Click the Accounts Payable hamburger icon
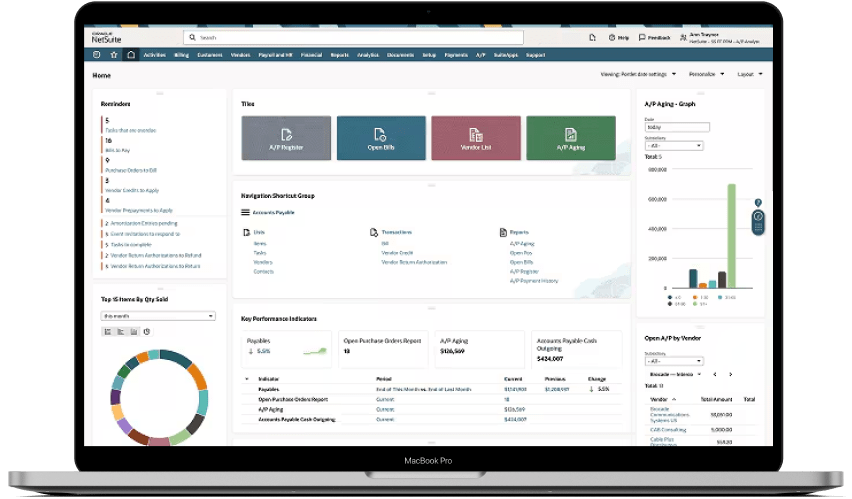 click(x=246, y=213)
